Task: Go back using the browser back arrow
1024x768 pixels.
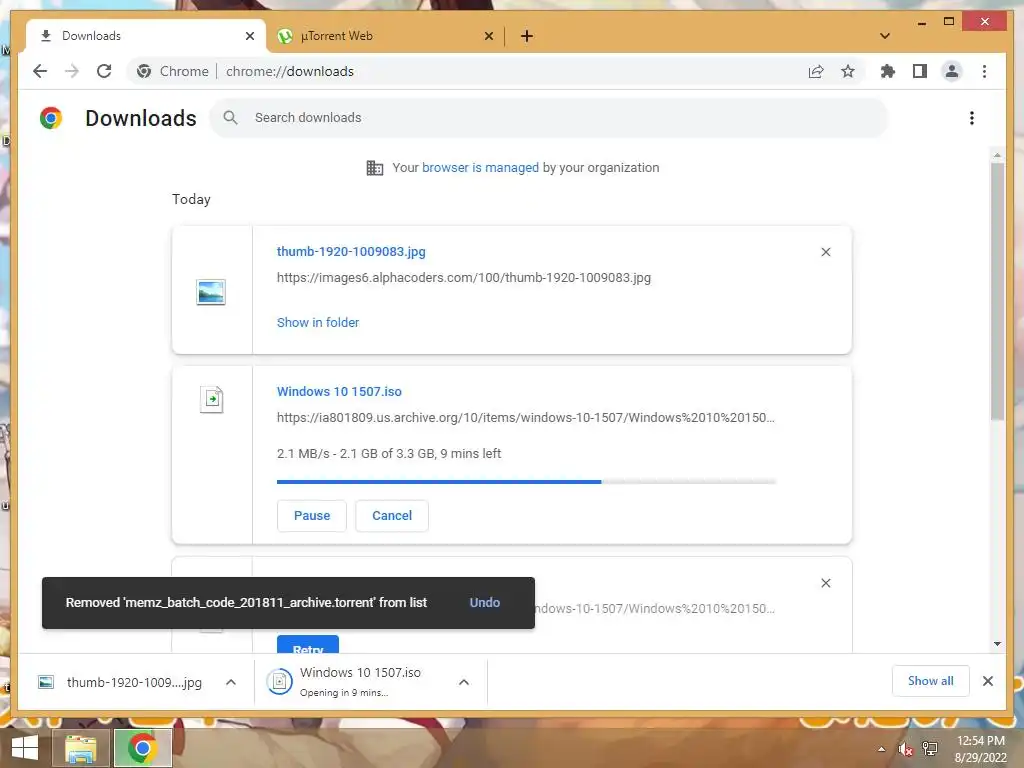Action: [40, 71]
